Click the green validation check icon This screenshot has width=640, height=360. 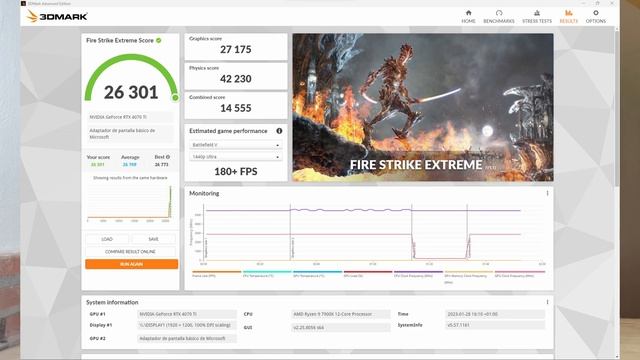tap(158, 40)
